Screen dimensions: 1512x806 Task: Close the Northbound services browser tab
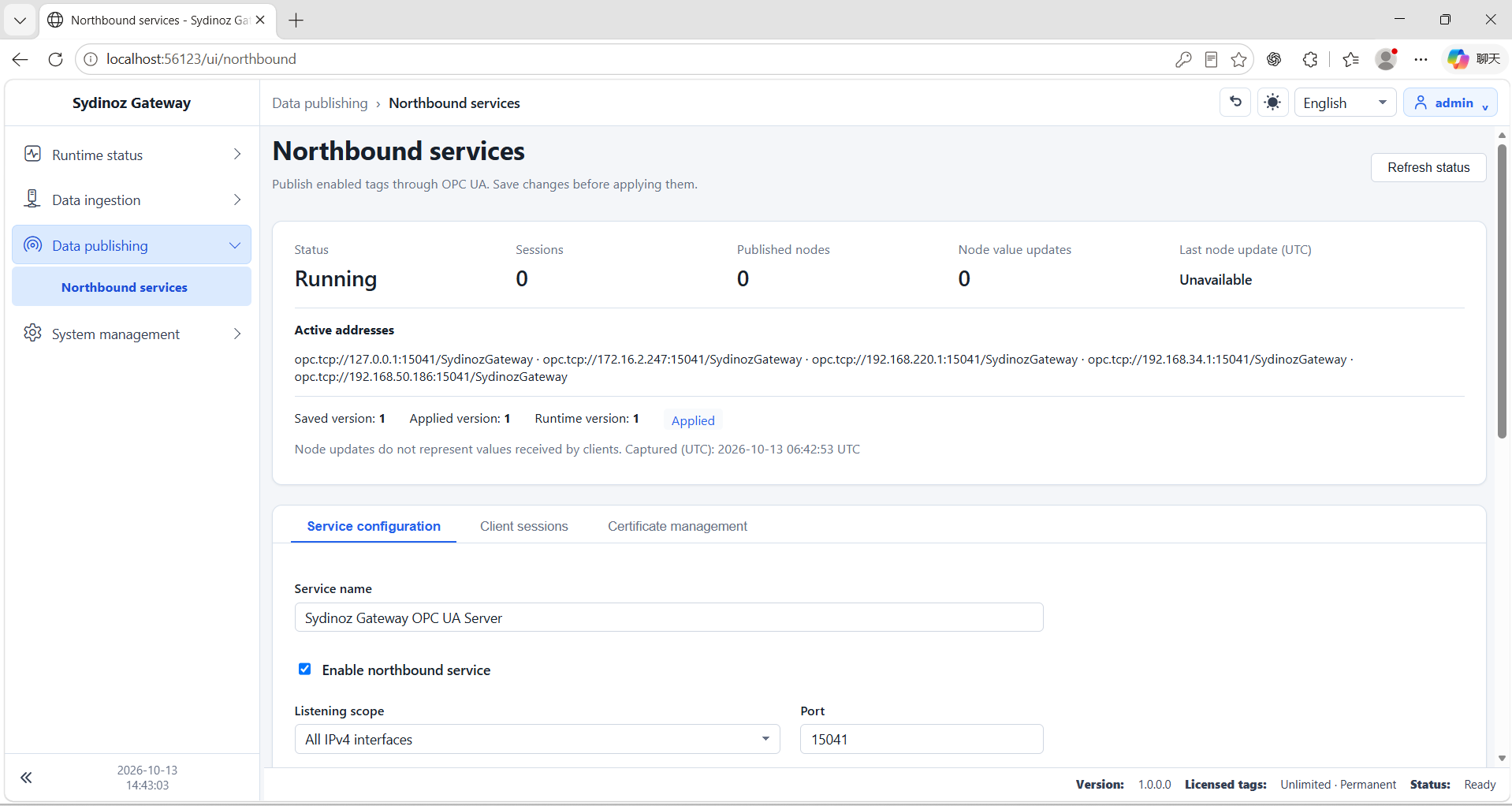[x=260, y=21]
